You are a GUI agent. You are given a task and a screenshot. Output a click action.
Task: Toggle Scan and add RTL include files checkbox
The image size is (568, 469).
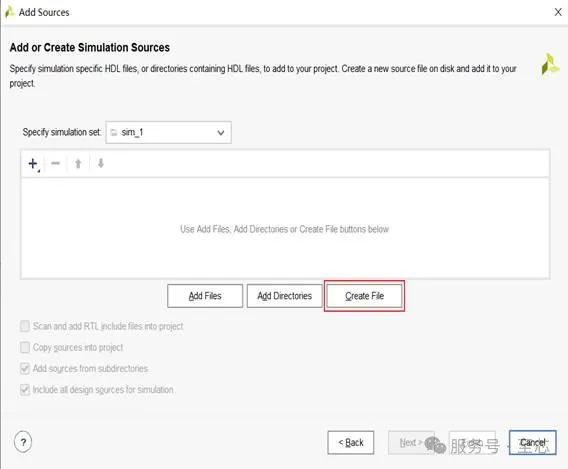[x=25, y=326]
